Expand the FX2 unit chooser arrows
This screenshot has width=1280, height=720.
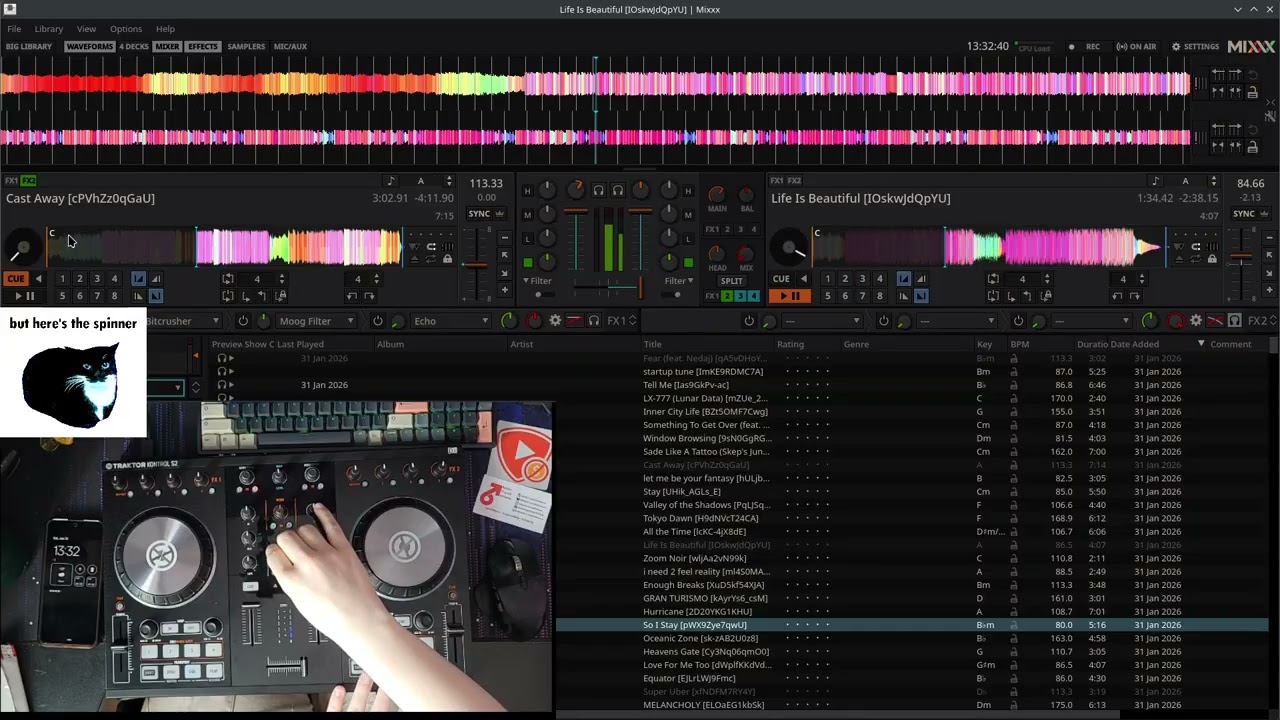1272,320
